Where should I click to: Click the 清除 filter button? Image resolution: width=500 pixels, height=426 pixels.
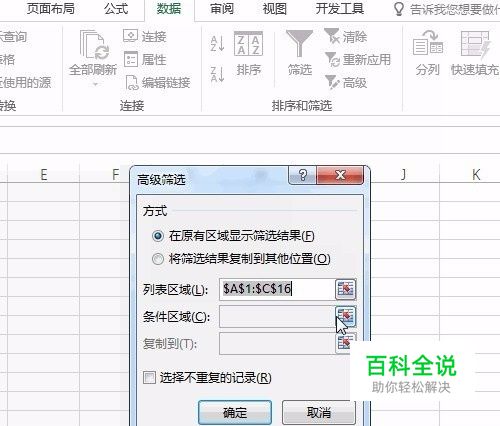pyautogui.click(x=346, y=36)
